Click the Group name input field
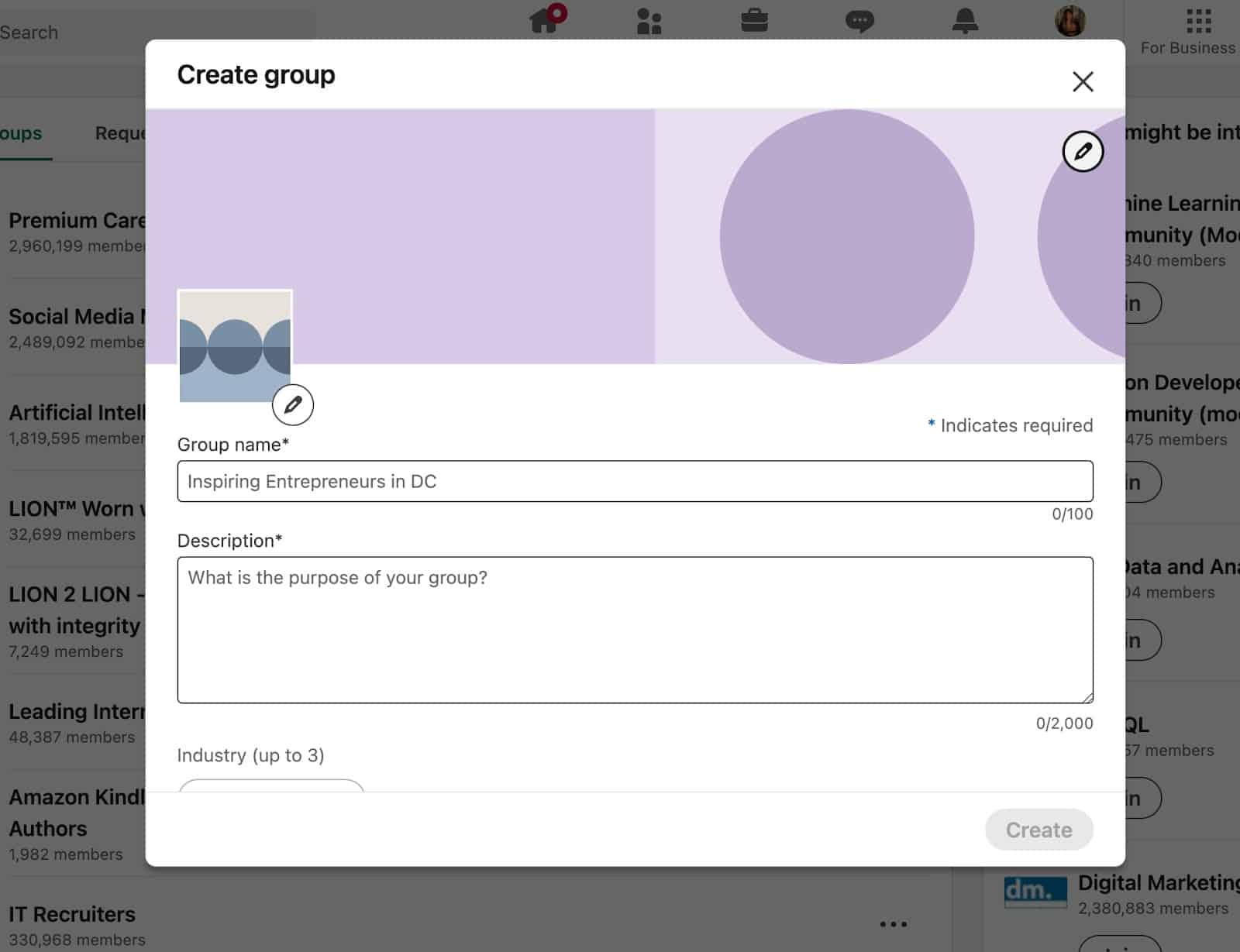Screen dimensions: 1240x952 (635, 481)
